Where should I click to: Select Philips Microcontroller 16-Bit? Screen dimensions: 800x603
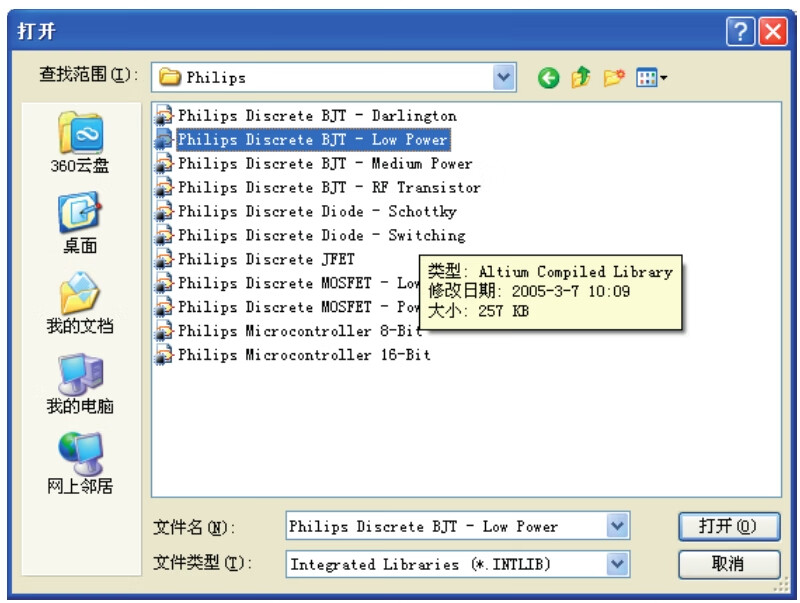click(304, 355)
